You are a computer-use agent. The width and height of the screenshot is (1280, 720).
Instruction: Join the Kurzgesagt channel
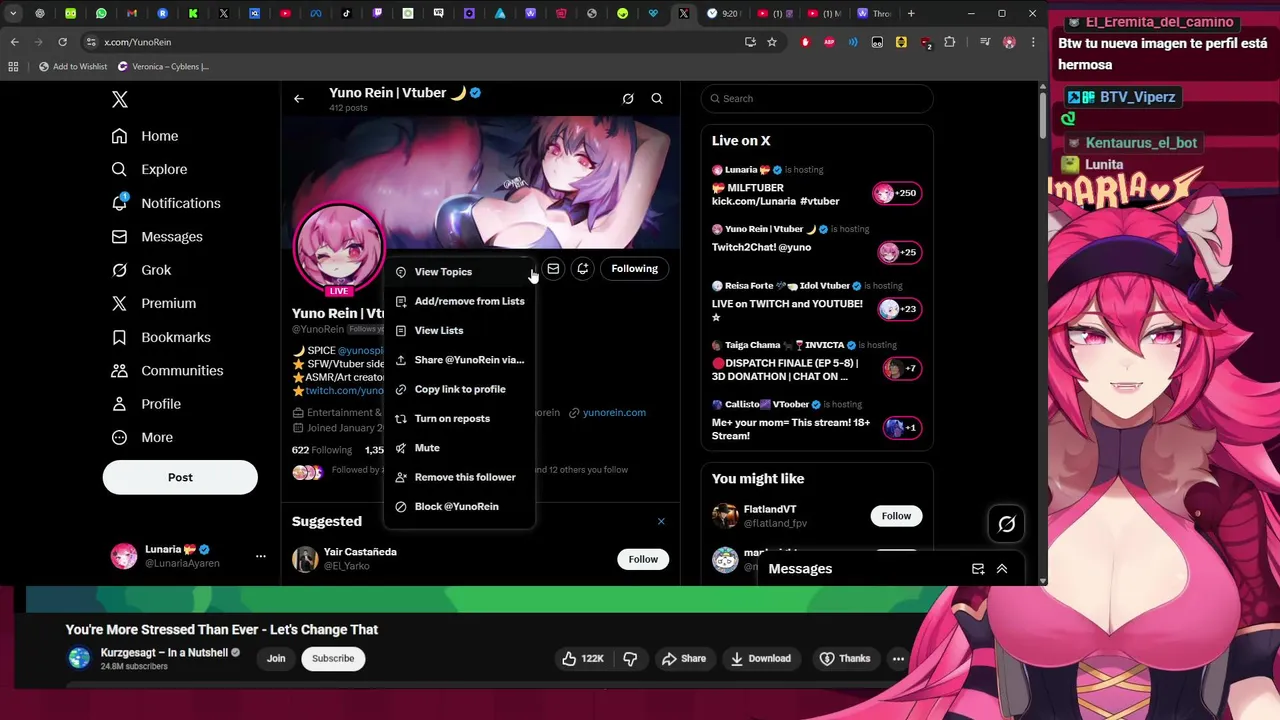click(276, 658)
